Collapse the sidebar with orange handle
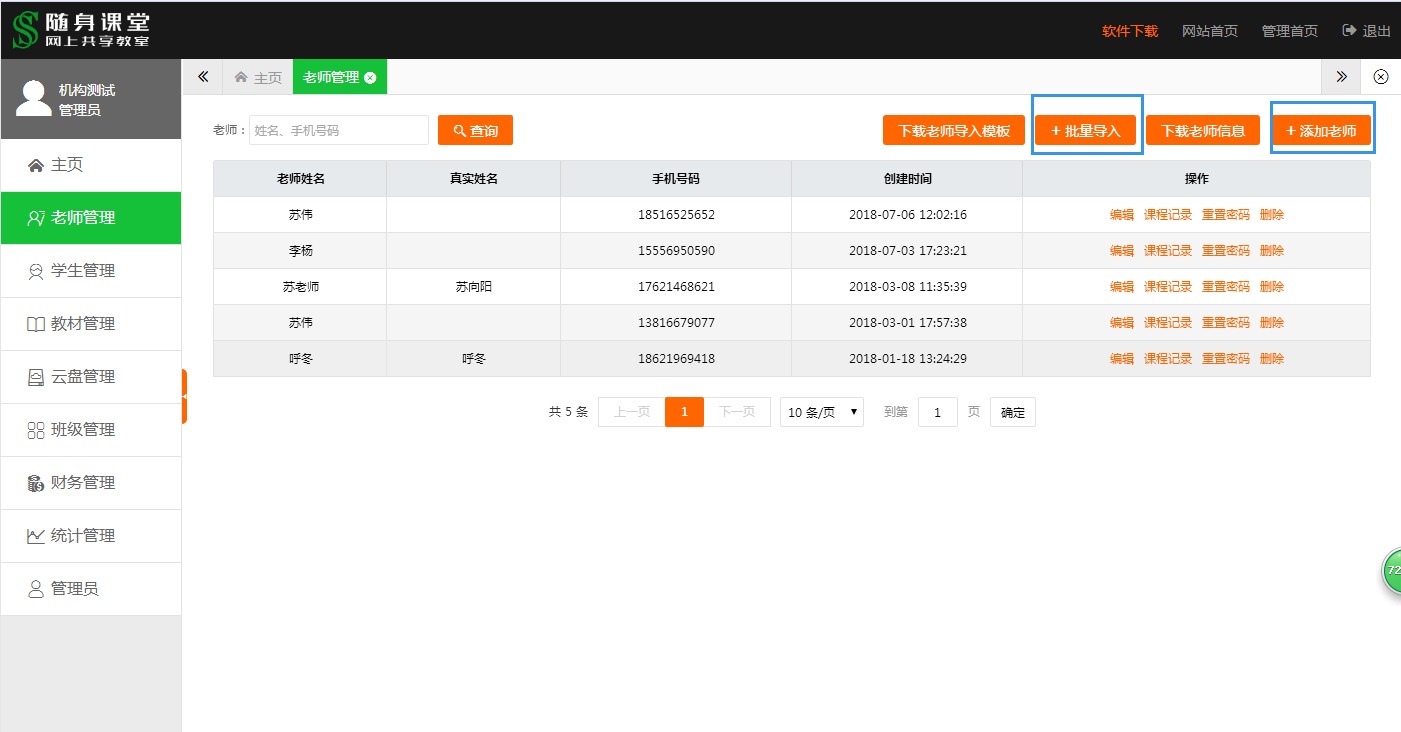Image resolution: width=1401 pixels, height=732 pixels. (184, 396)
